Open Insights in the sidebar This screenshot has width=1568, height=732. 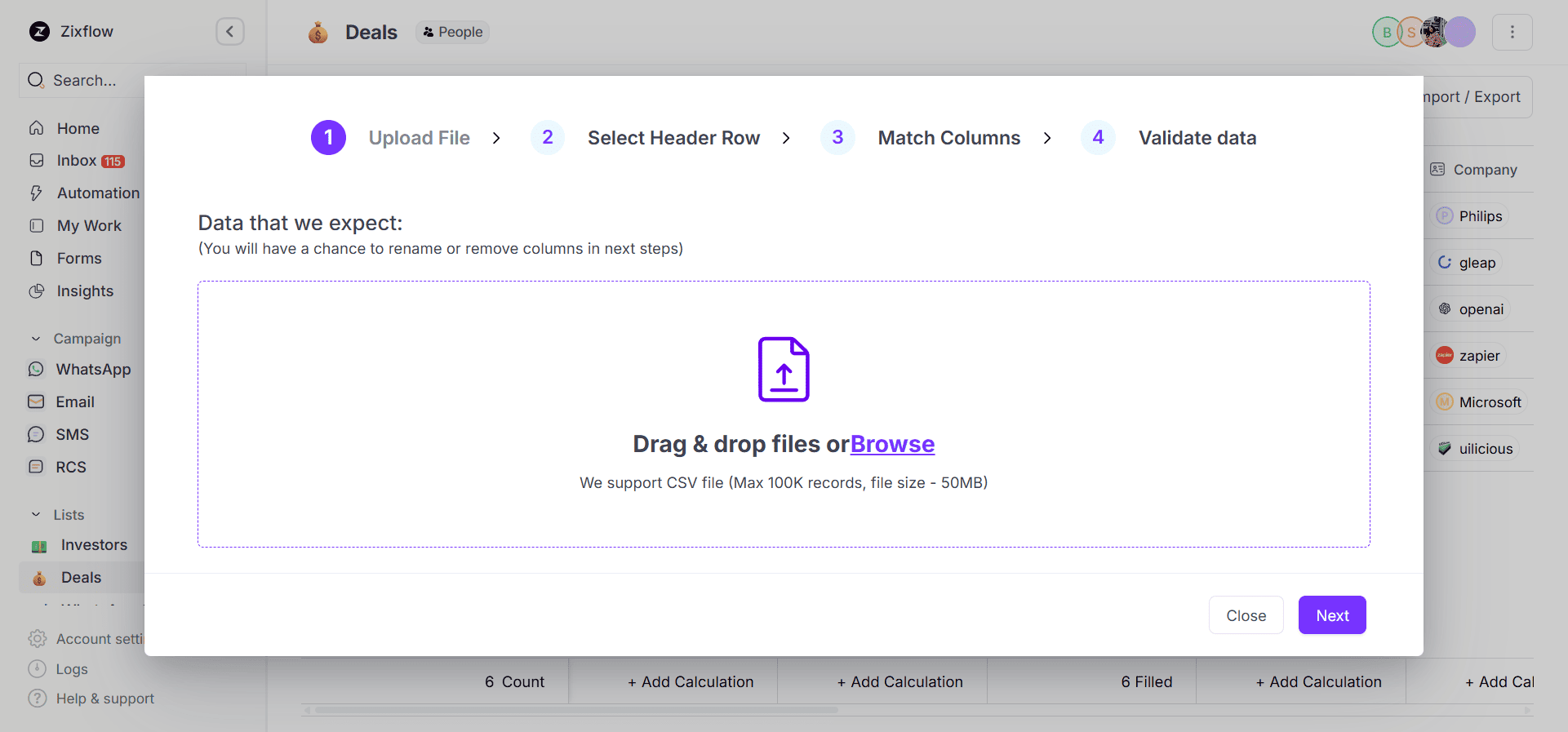(x=85, y=291)
